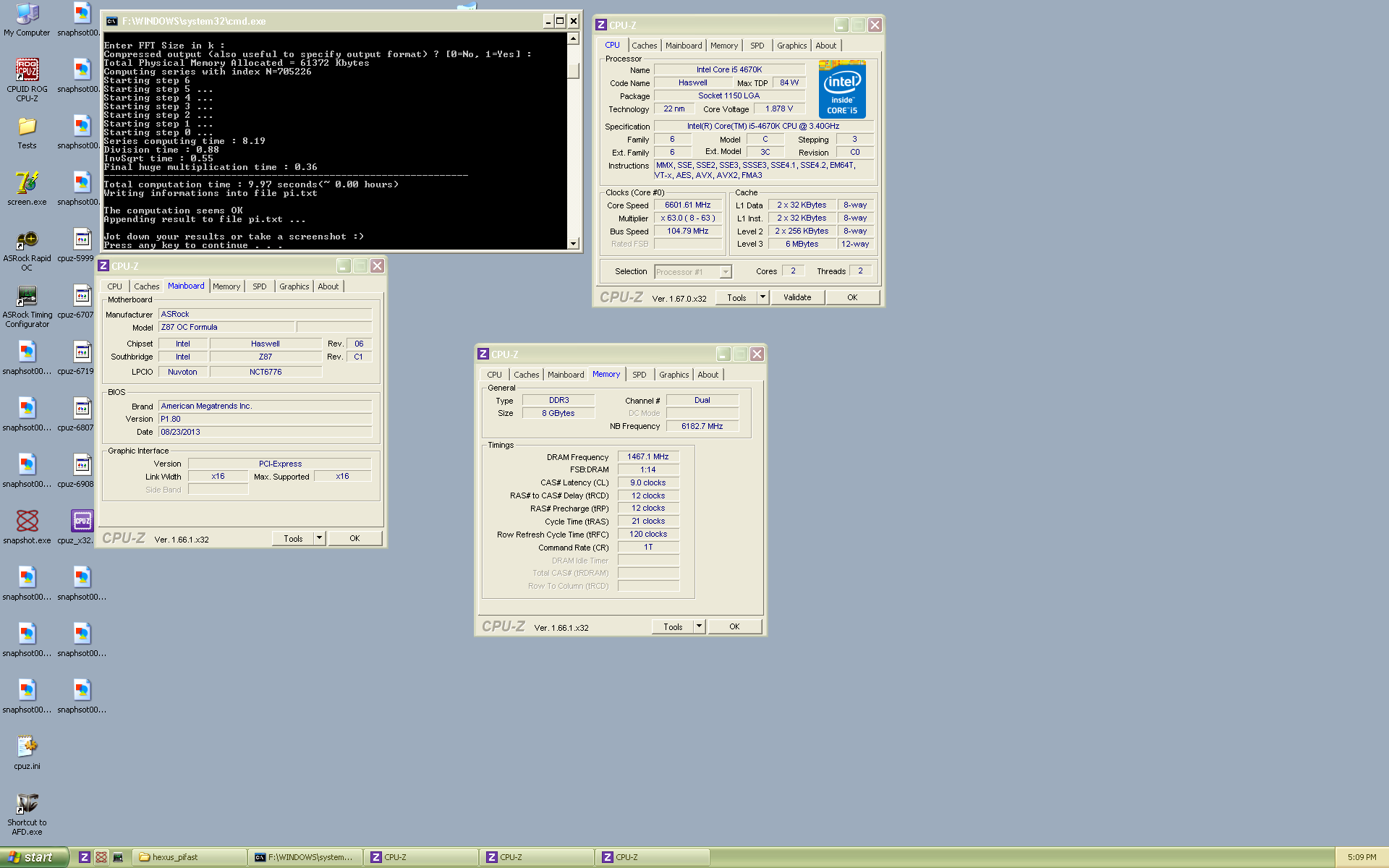1389x868 pixels.
Task: Select the cpuz-6707 file icon
Action: (77, 301)
